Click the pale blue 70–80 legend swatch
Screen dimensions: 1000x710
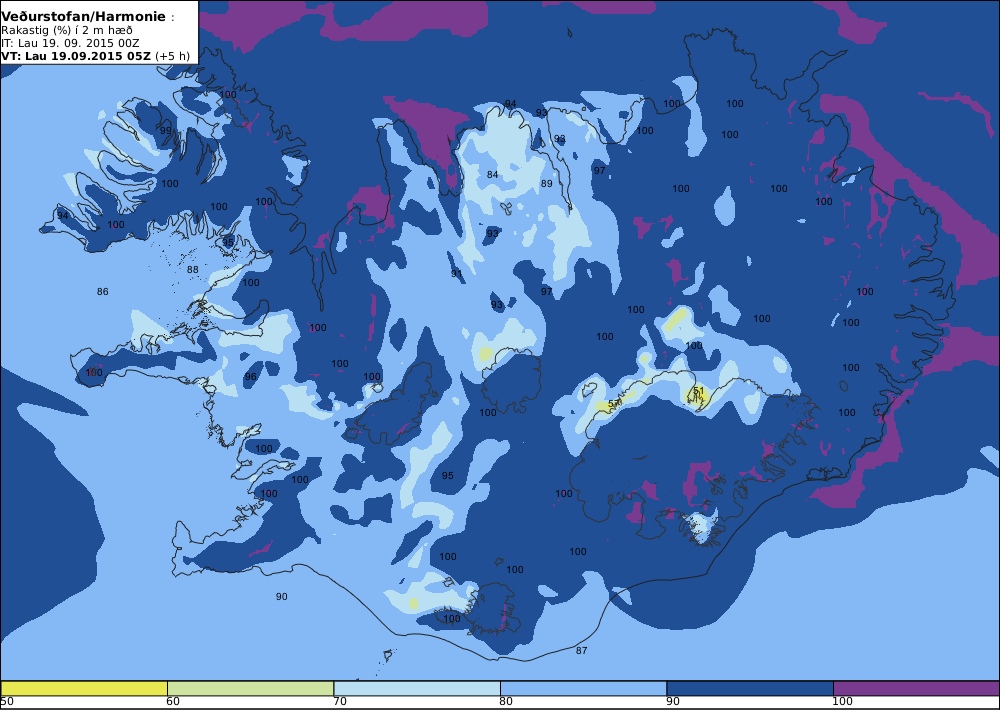pos(416,689)
